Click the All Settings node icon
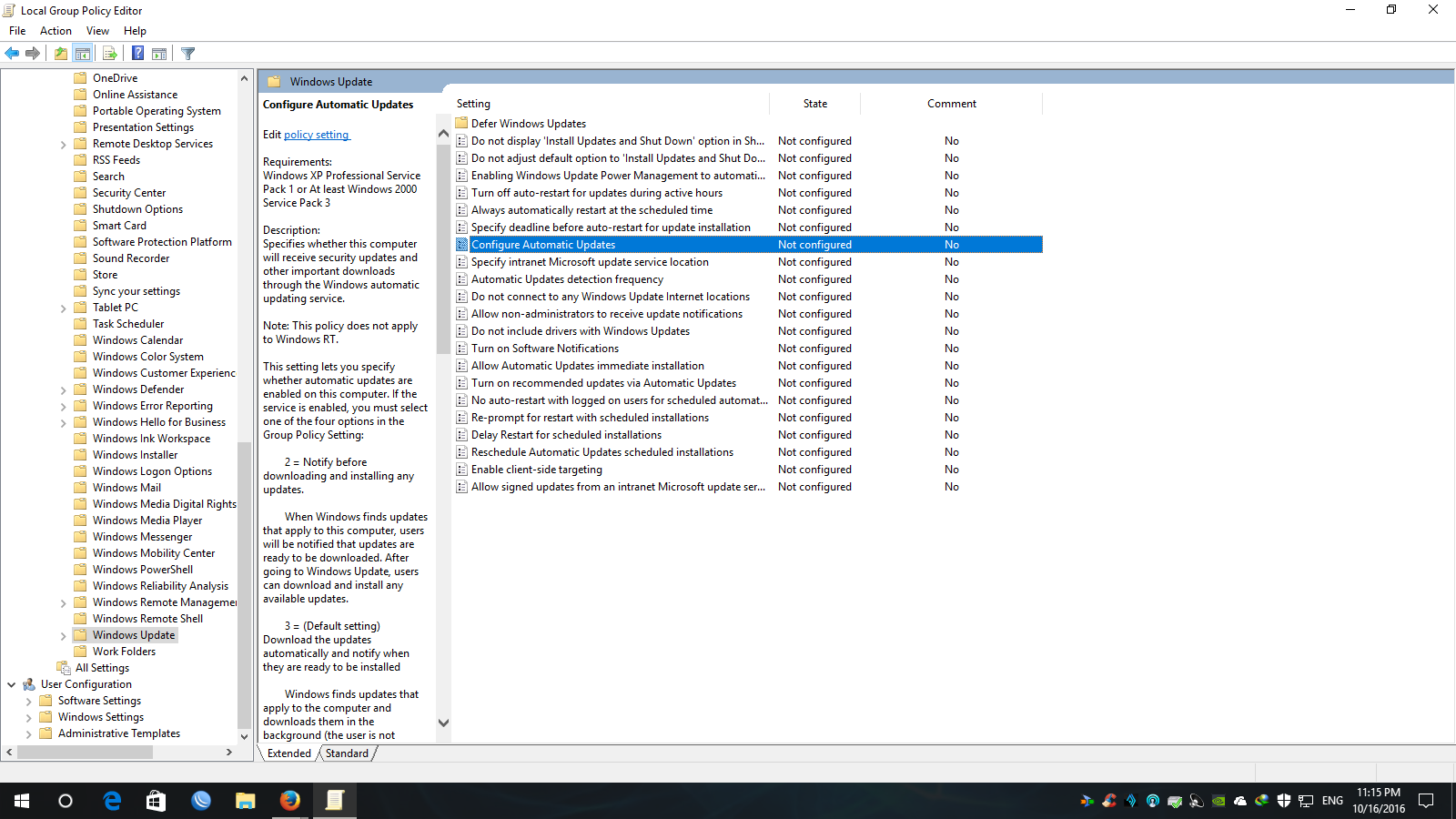 (x=63, y=668)
